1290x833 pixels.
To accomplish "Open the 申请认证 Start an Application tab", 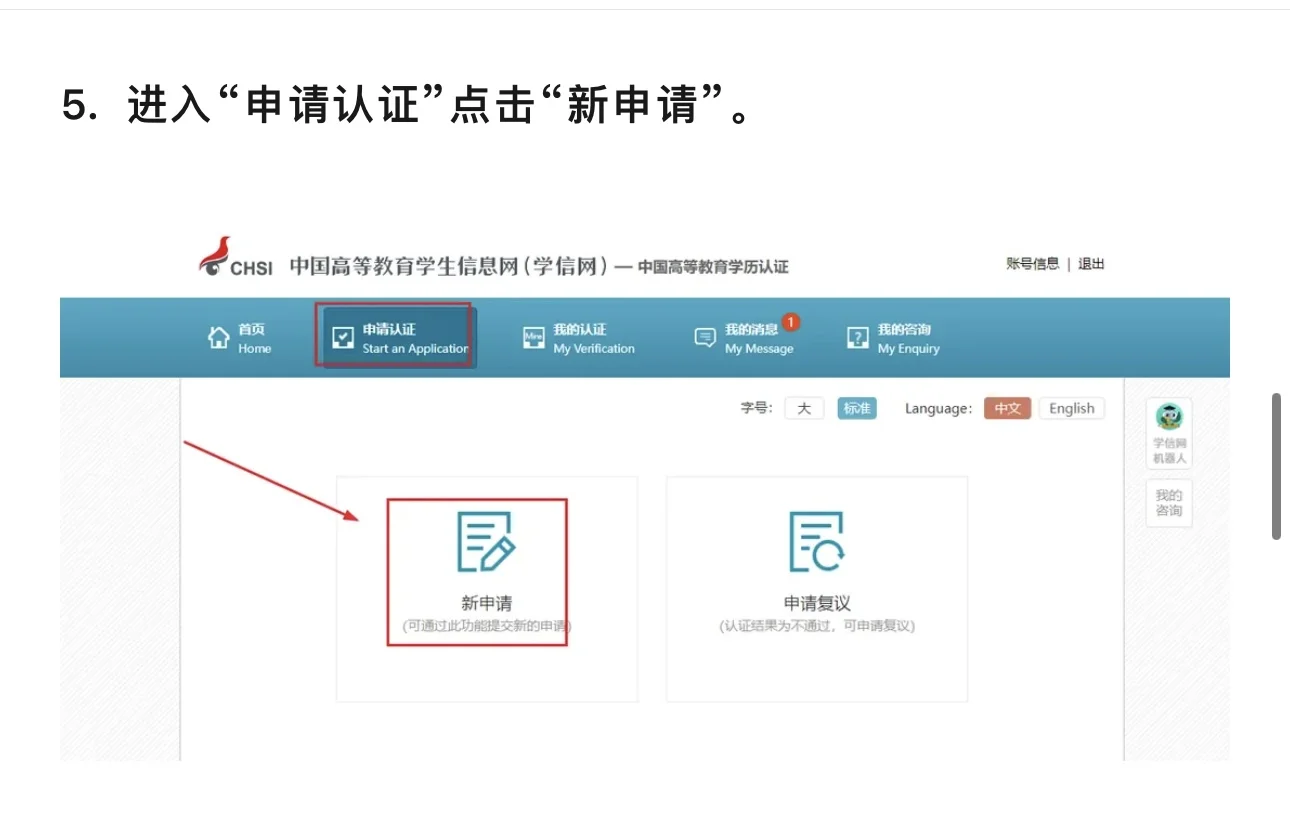I will pyautogui.click(x=400, y=338).
